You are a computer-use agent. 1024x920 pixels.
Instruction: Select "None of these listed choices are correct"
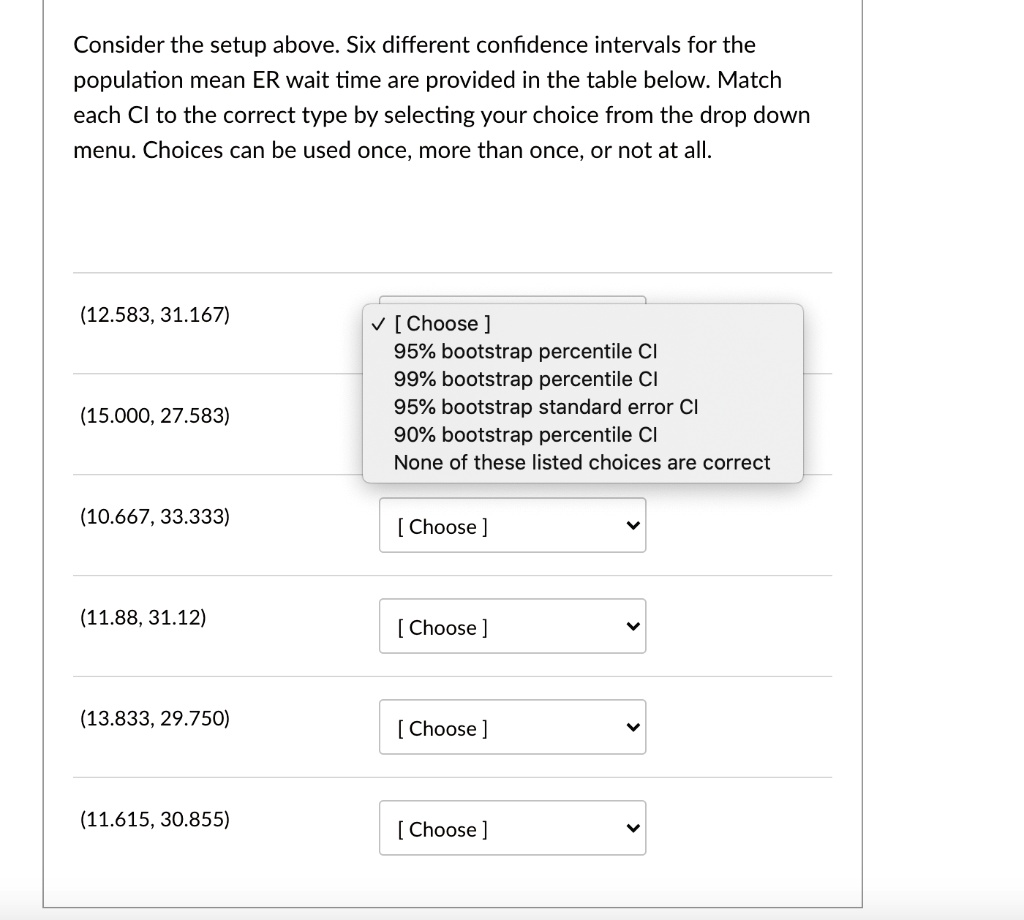(582, 462)
